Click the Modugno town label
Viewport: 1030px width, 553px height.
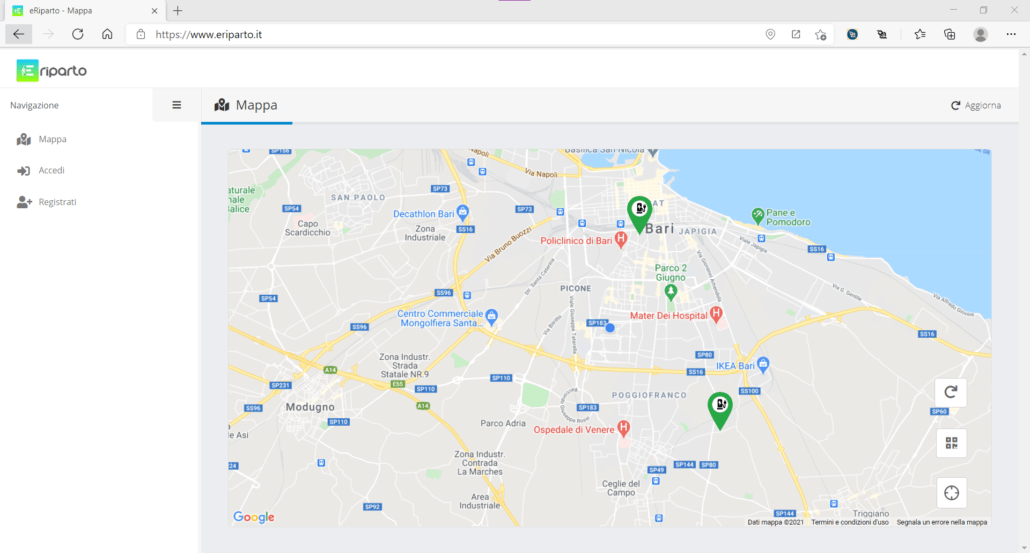[310, 407]
